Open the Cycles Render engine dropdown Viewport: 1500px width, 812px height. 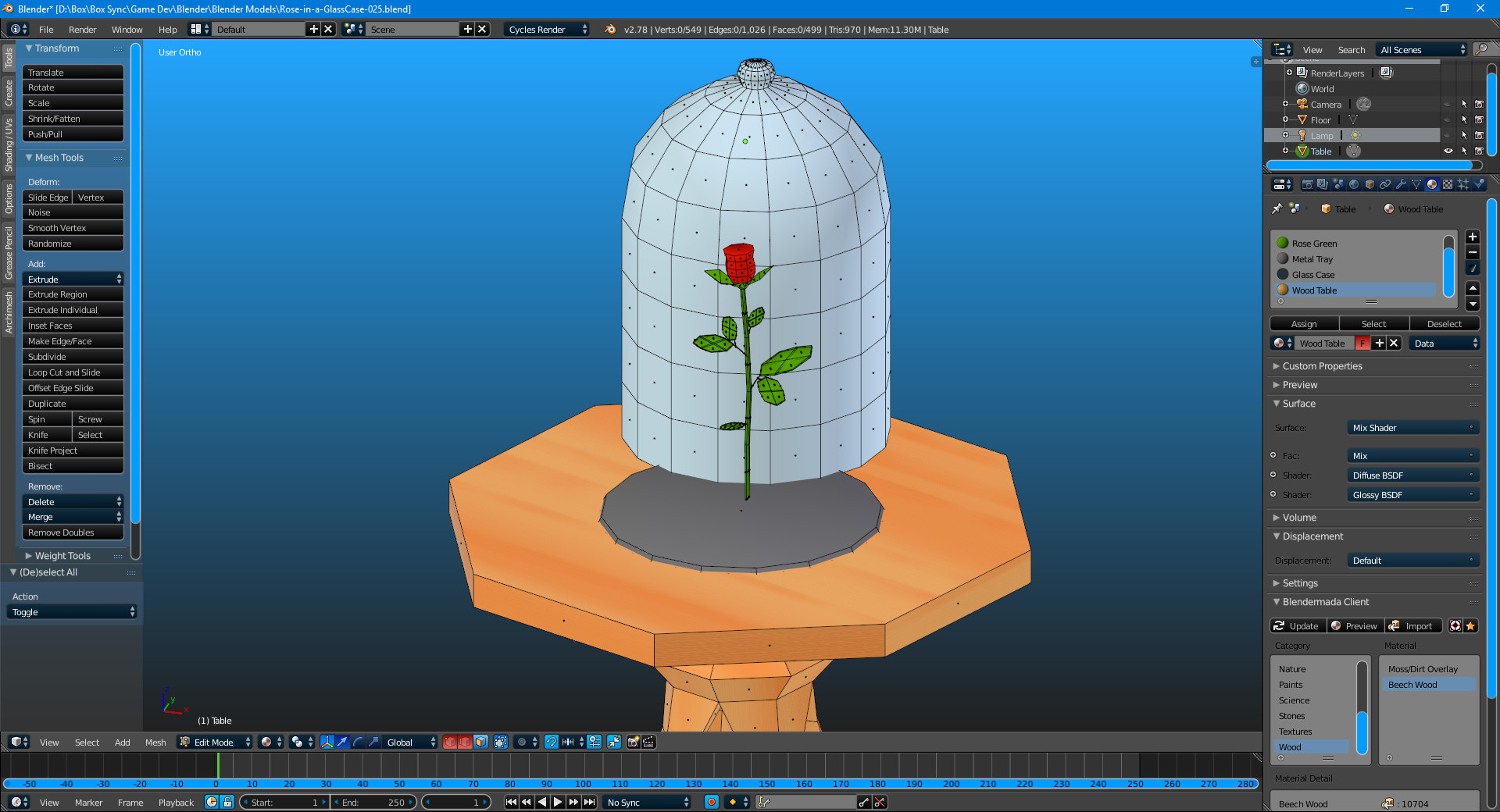pyautogui.click(x=547, y=29)
